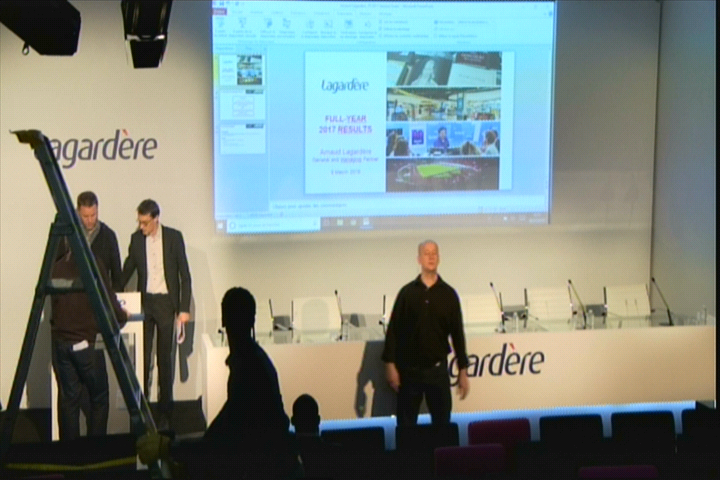Open the red Fichier tab in PowerPoint
Screen dimensions: 720x480
click(219, 12)
